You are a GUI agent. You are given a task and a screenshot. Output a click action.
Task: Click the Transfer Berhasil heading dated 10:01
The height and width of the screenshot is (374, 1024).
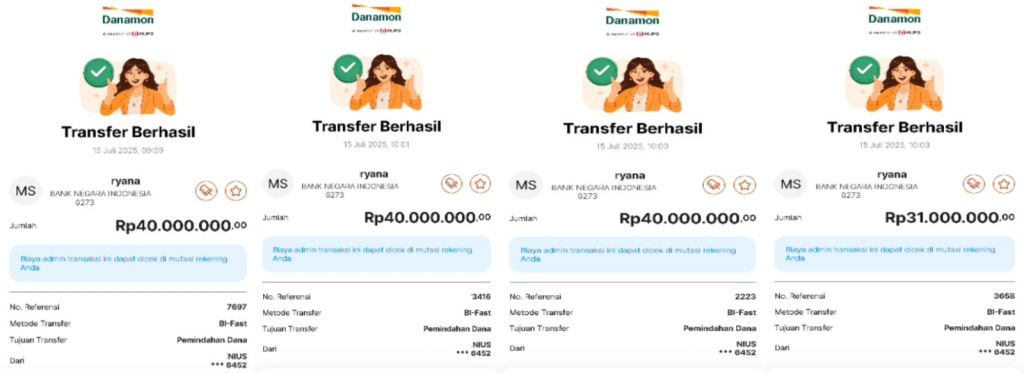[376, 125]
